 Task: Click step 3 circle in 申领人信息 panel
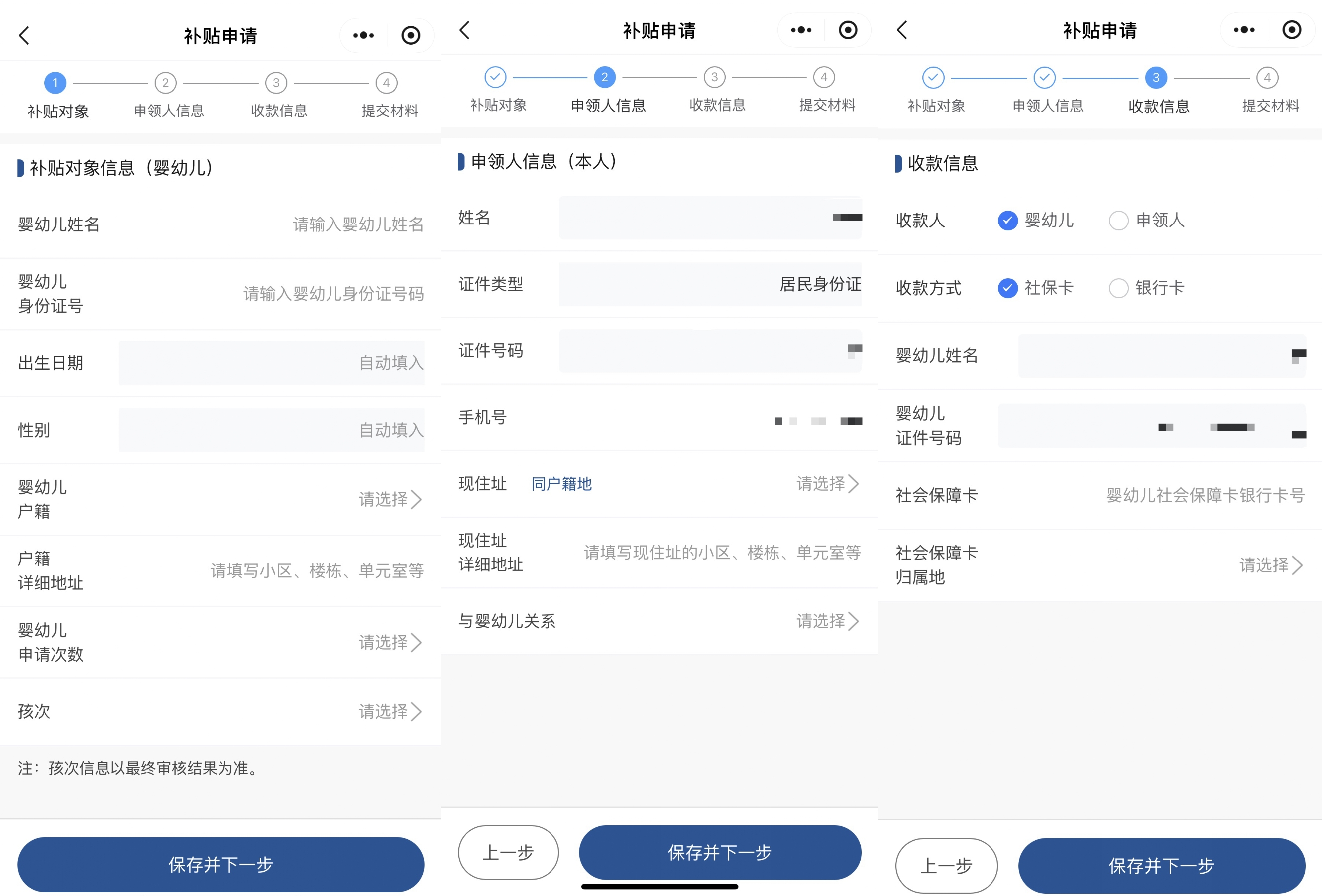tap(714, 77)
